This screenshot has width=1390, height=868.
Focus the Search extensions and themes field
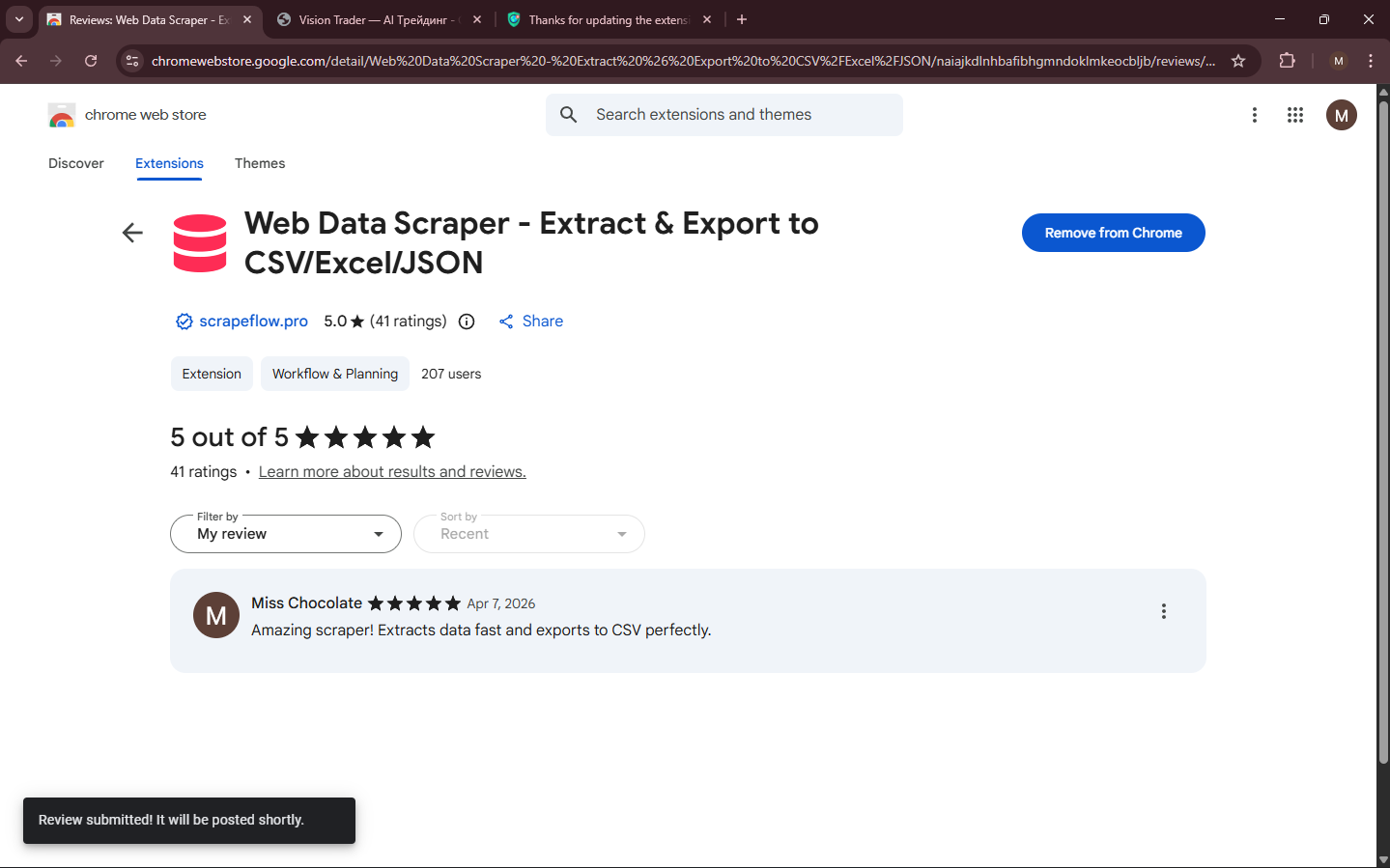click(724, 115)
